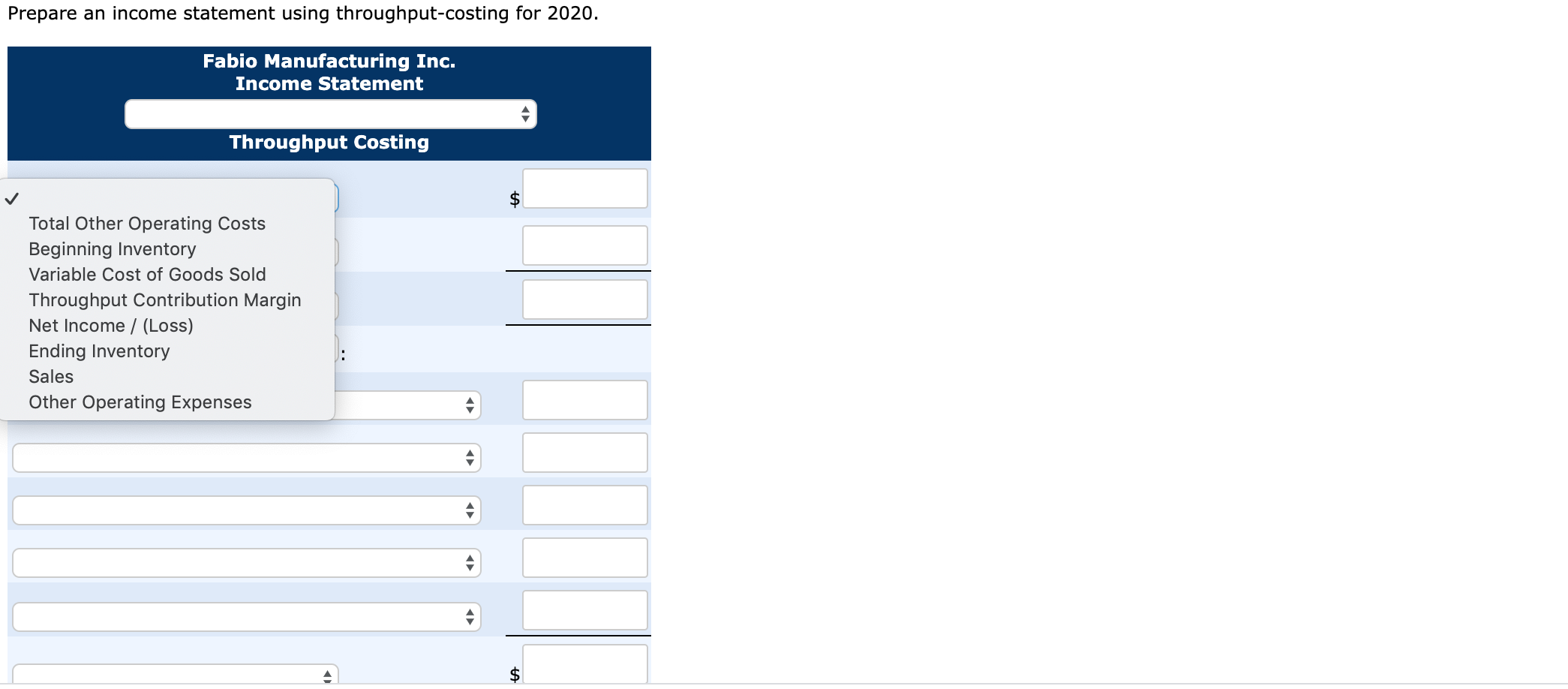
Task: Open the dropdown under "Income Statement" header
Action: click(330, 114)
